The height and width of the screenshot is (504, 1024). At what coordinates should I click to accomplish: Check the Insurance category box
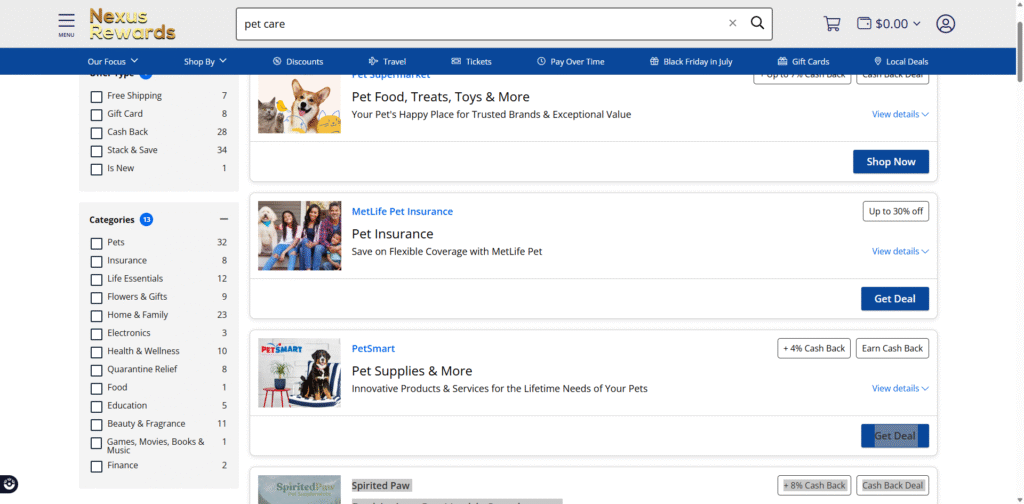tap(96, 262)
